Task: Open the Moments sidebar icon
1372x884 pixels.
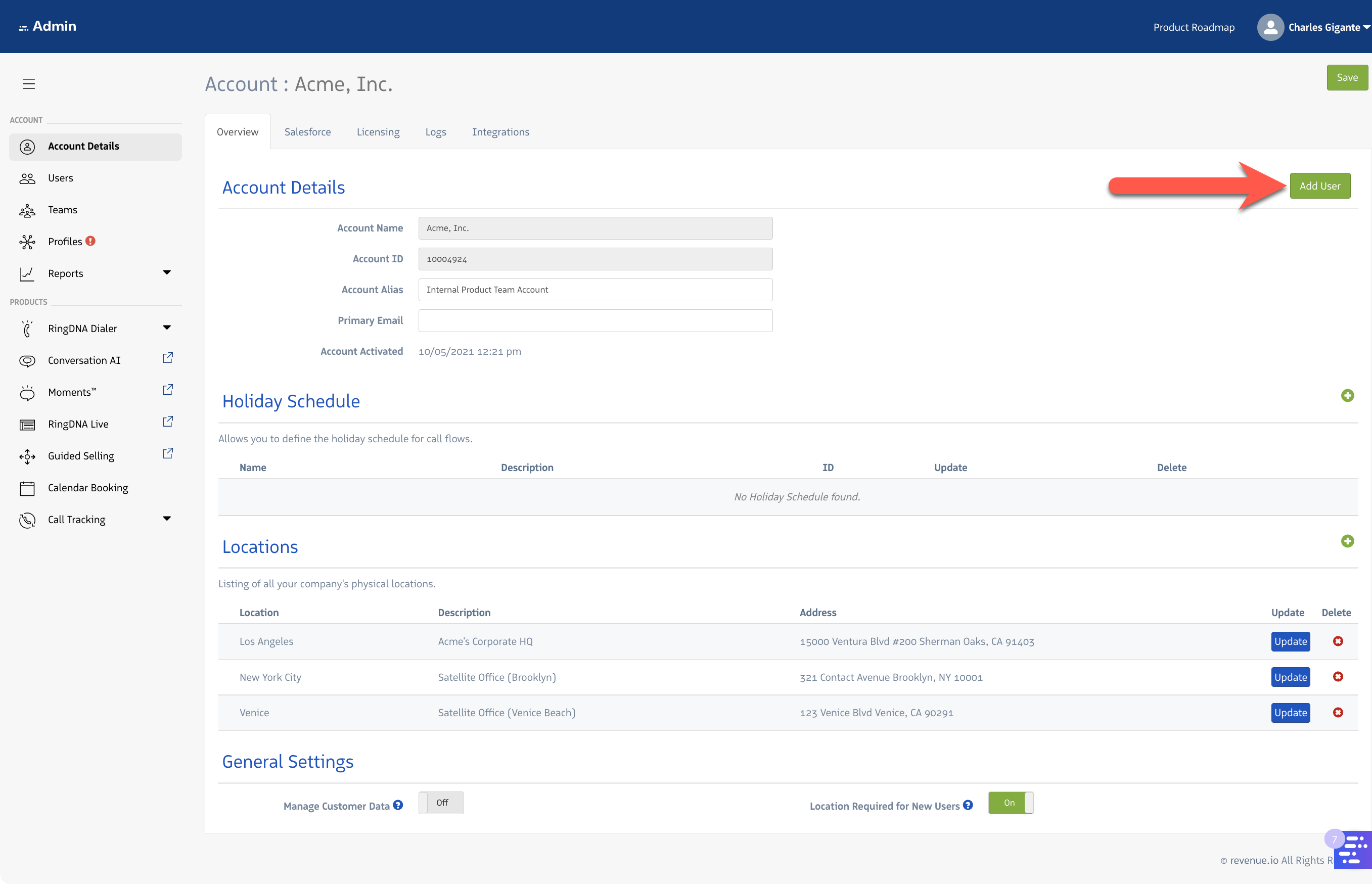Action: pos(27,393)
